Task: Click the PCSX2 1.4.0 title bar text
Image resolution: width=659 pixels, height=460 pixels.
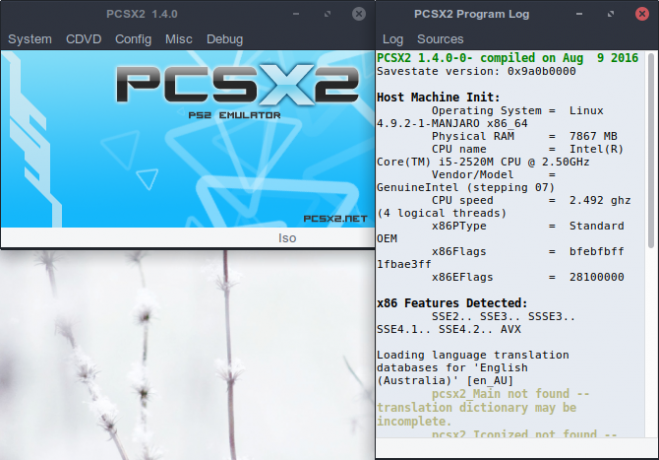Action: tap(142, 14)
